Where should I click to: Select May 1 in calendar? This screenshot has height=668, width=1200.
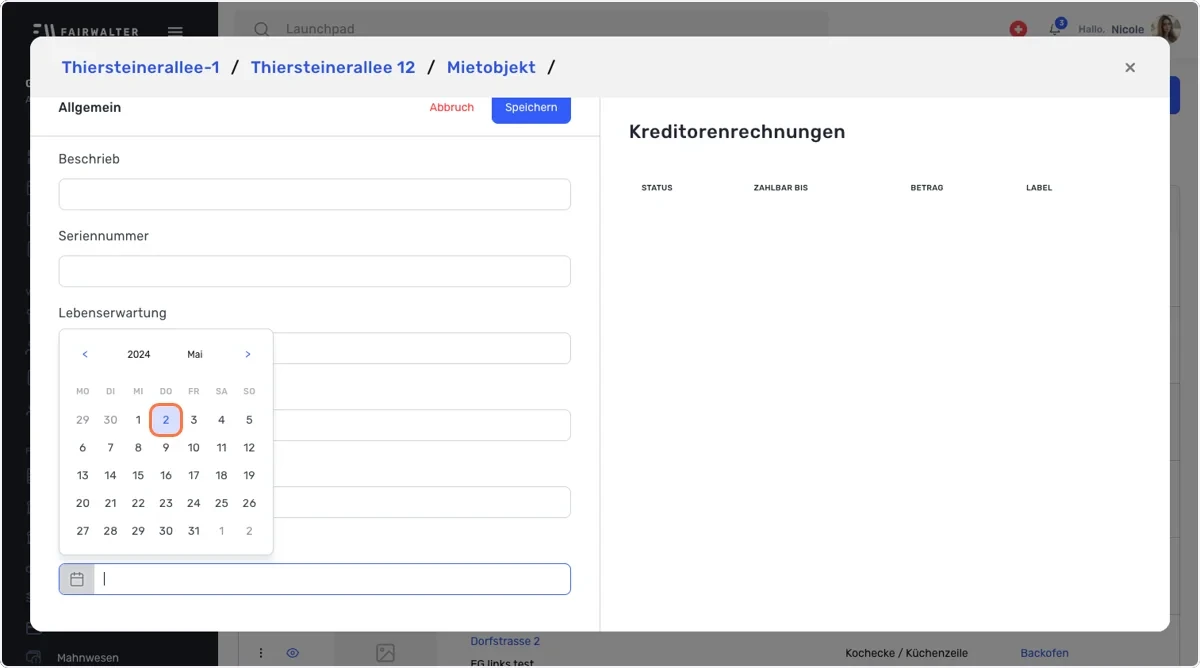pos(138,420)
